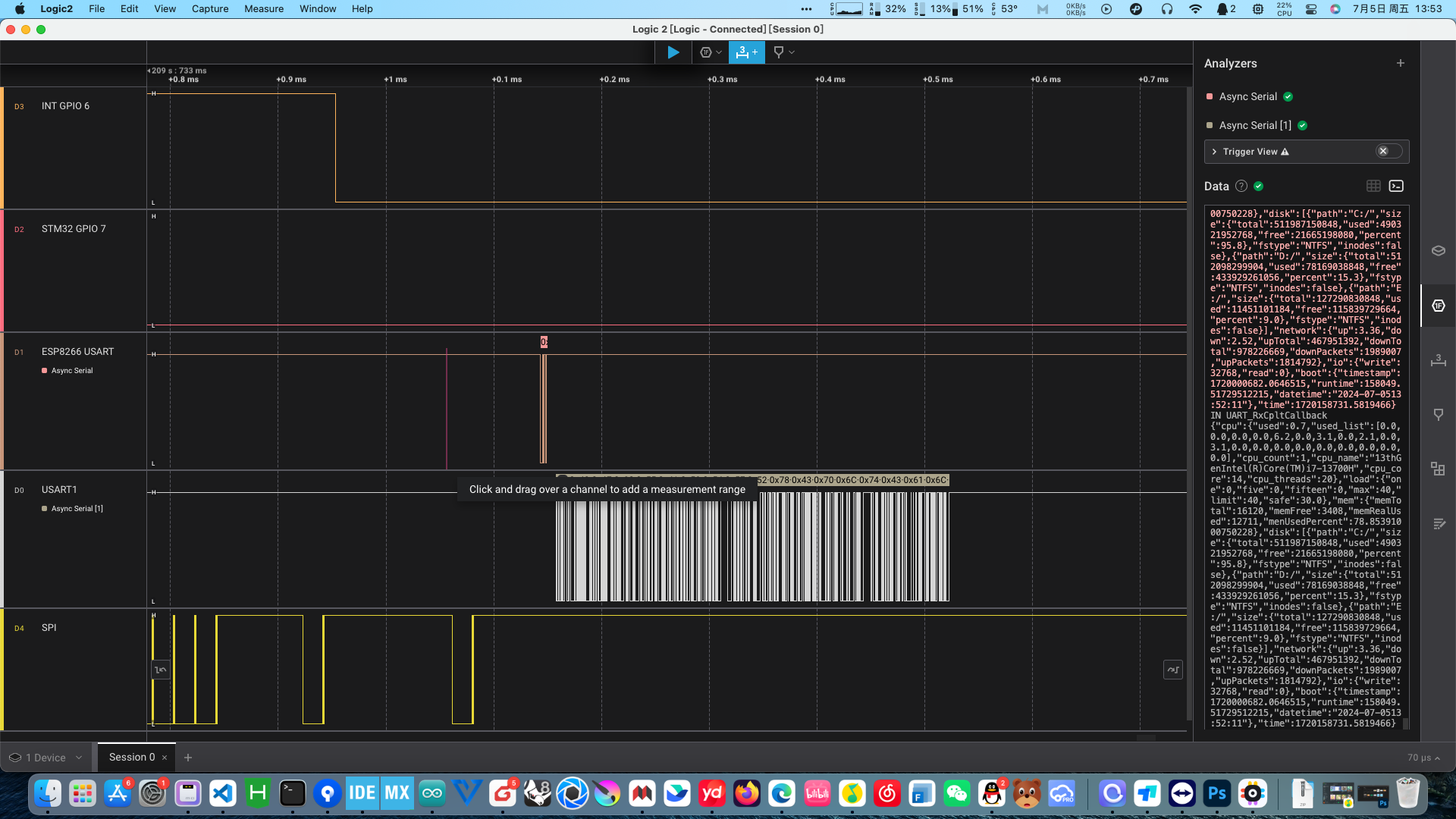Open the Timing Markers sidebar panel
Image resolution: width=1456 pixels, height=819 pixels.
pyautogui.click(x=1438, y=415)
